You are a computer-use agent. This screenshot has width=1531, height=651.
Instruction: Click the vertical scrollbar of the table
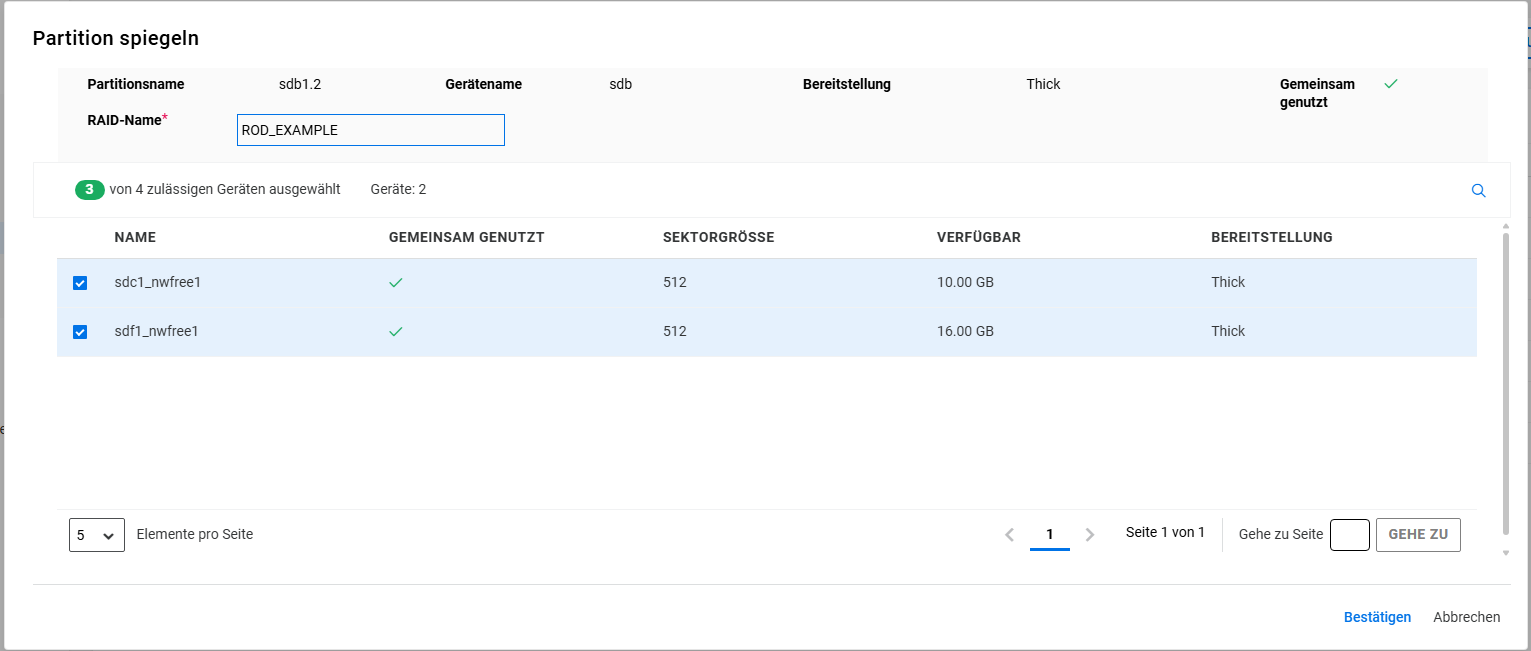pos(1506,380)
